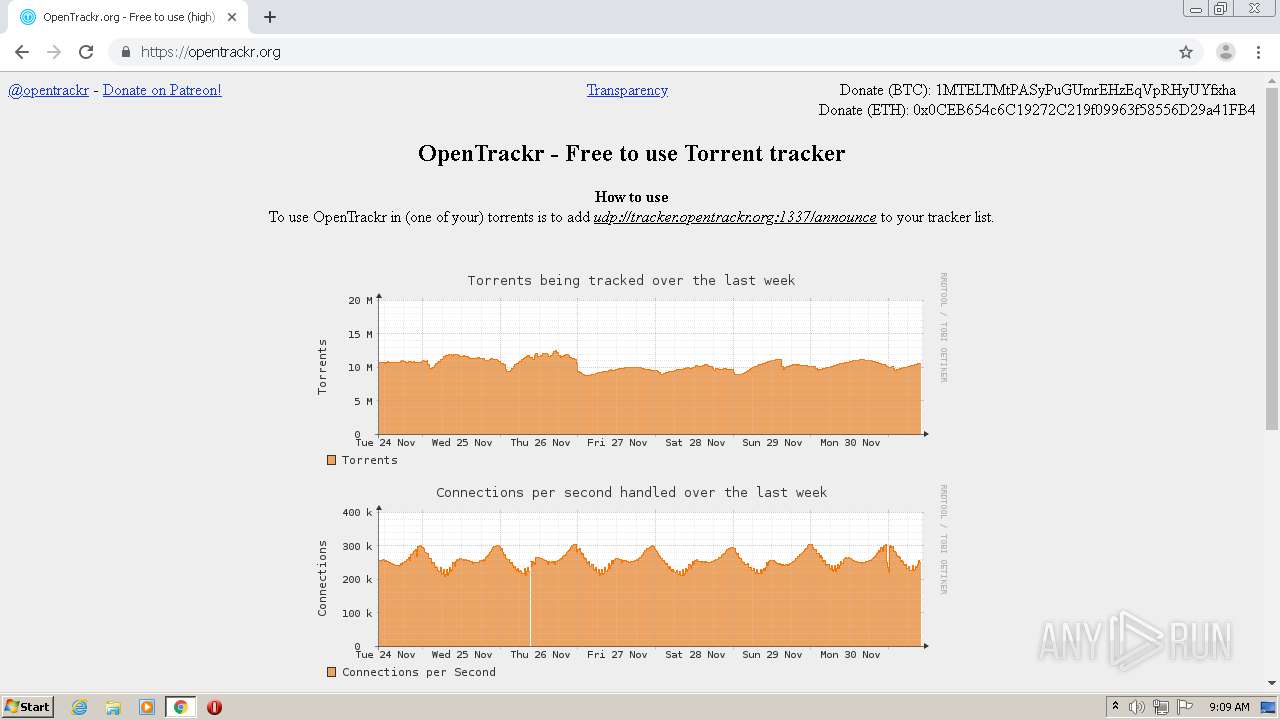Go forward to the next page
Image resolution: width=1280 pixels, height=720 pixels.
(54, 52)
